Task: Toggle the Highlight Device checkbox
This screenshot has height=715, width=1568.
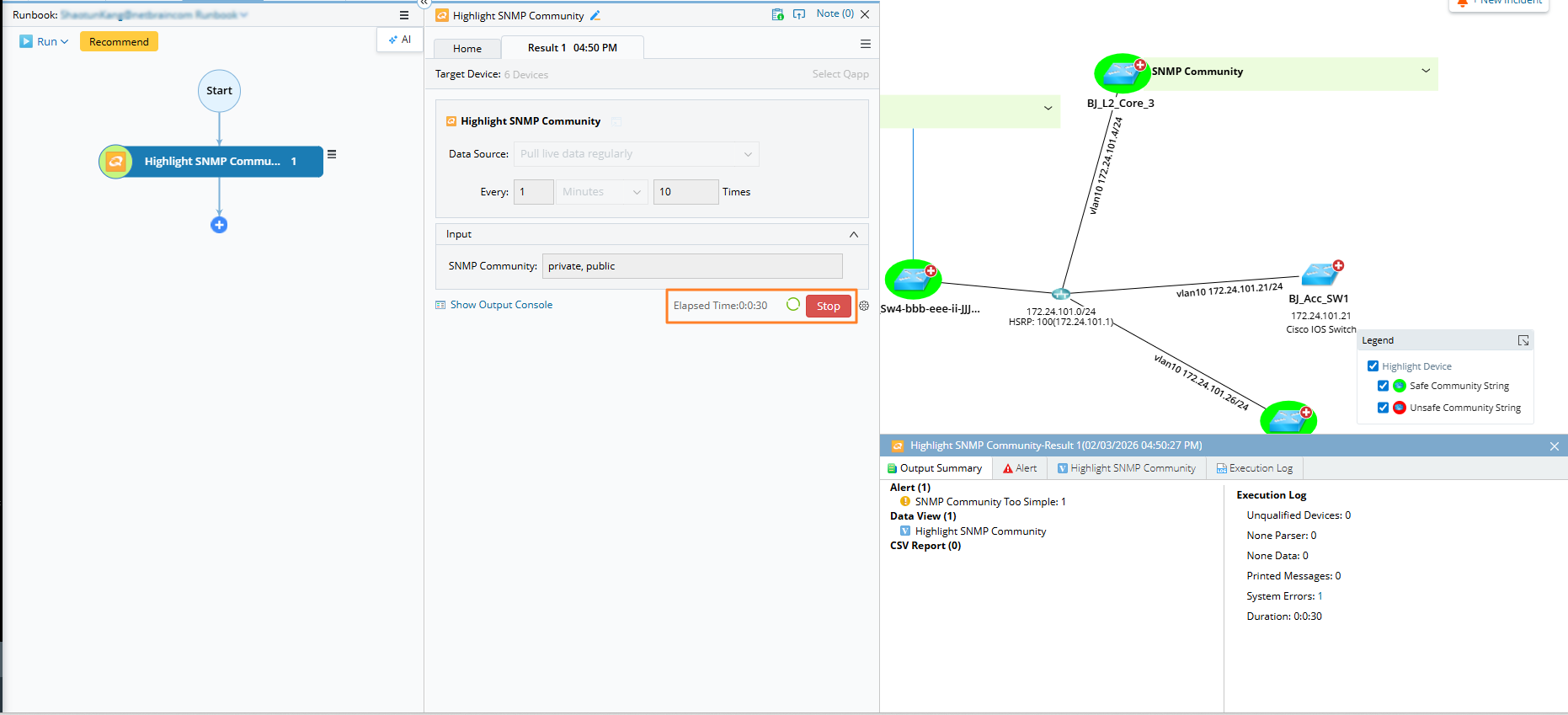Action: click(1373, 366)
